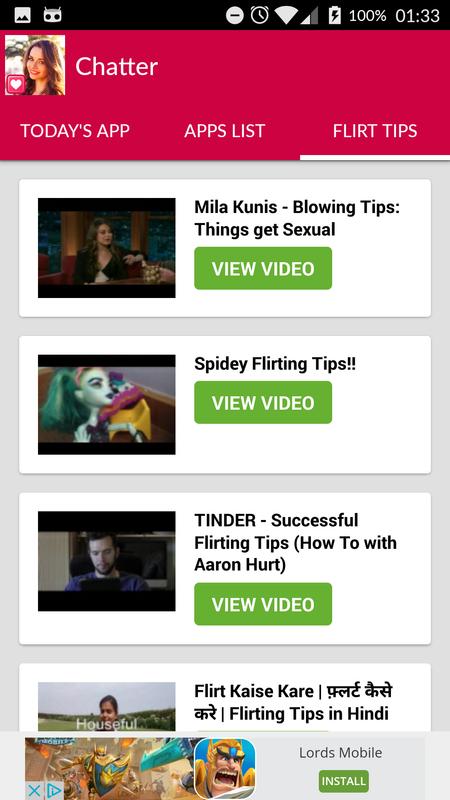This screenshot has height=800, width=450.
Task: Open the Aaron Hurt TINDER thumbnail
Action: click(x=107, y=561)
